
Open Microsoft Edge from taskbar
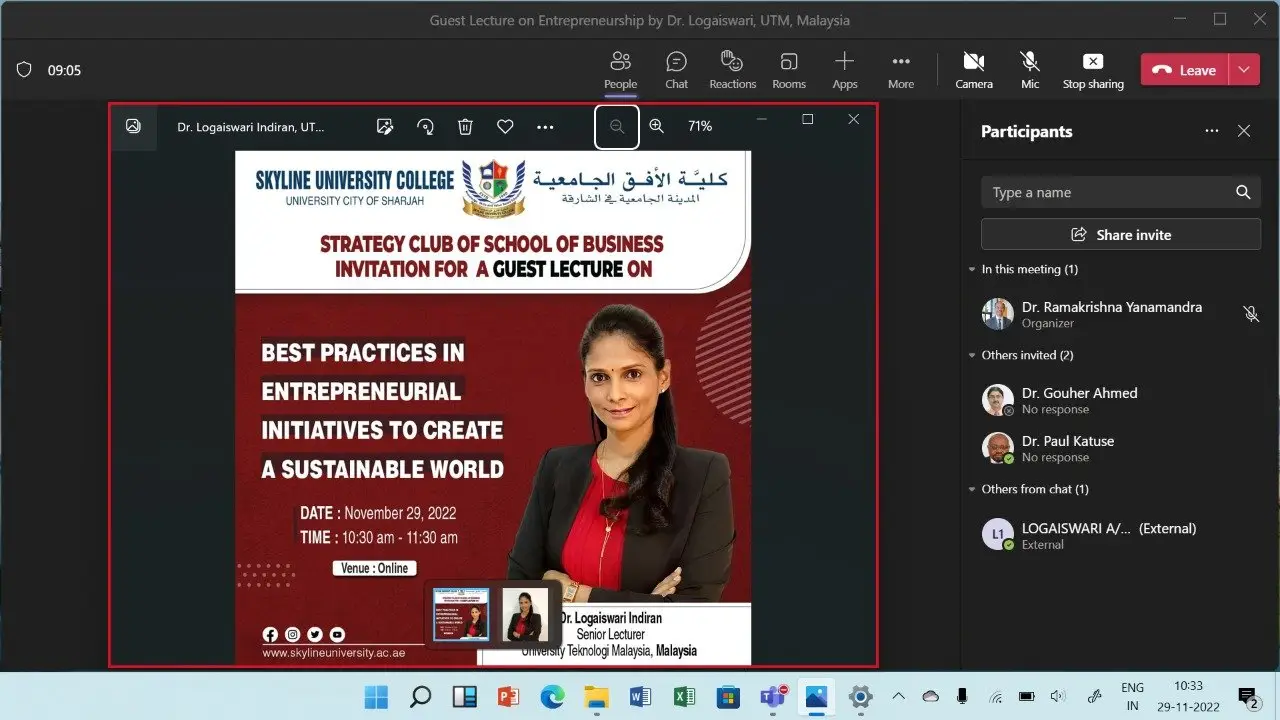click(553, 696)
